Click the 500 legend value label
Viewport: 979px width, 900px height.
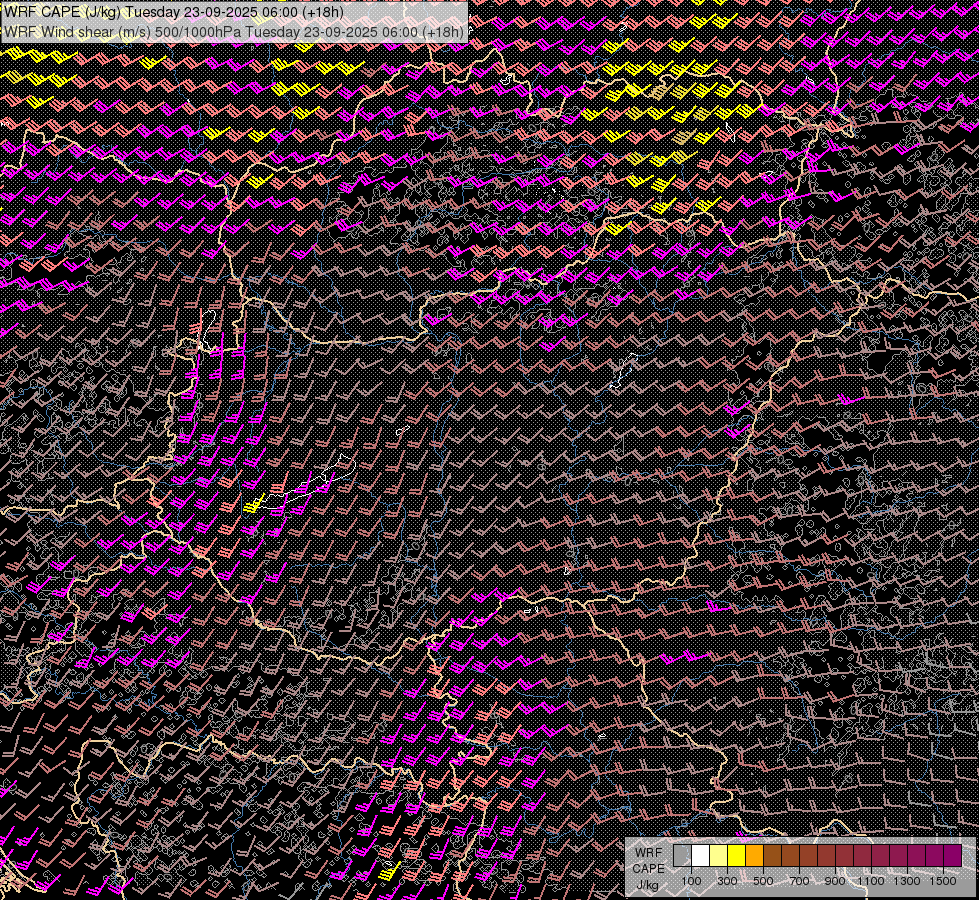coord(763,881)
